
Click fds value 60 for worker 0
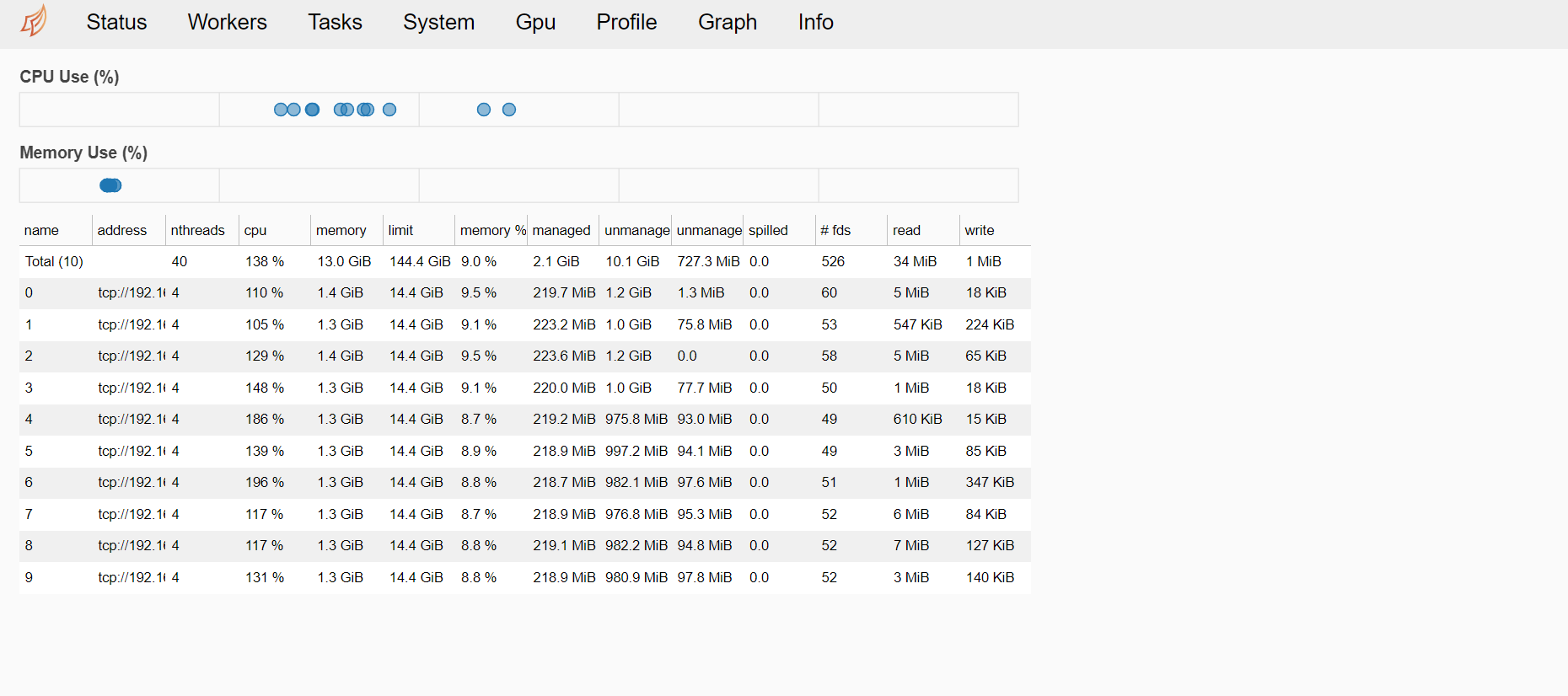pyautogui.click(x=829, y=292)
